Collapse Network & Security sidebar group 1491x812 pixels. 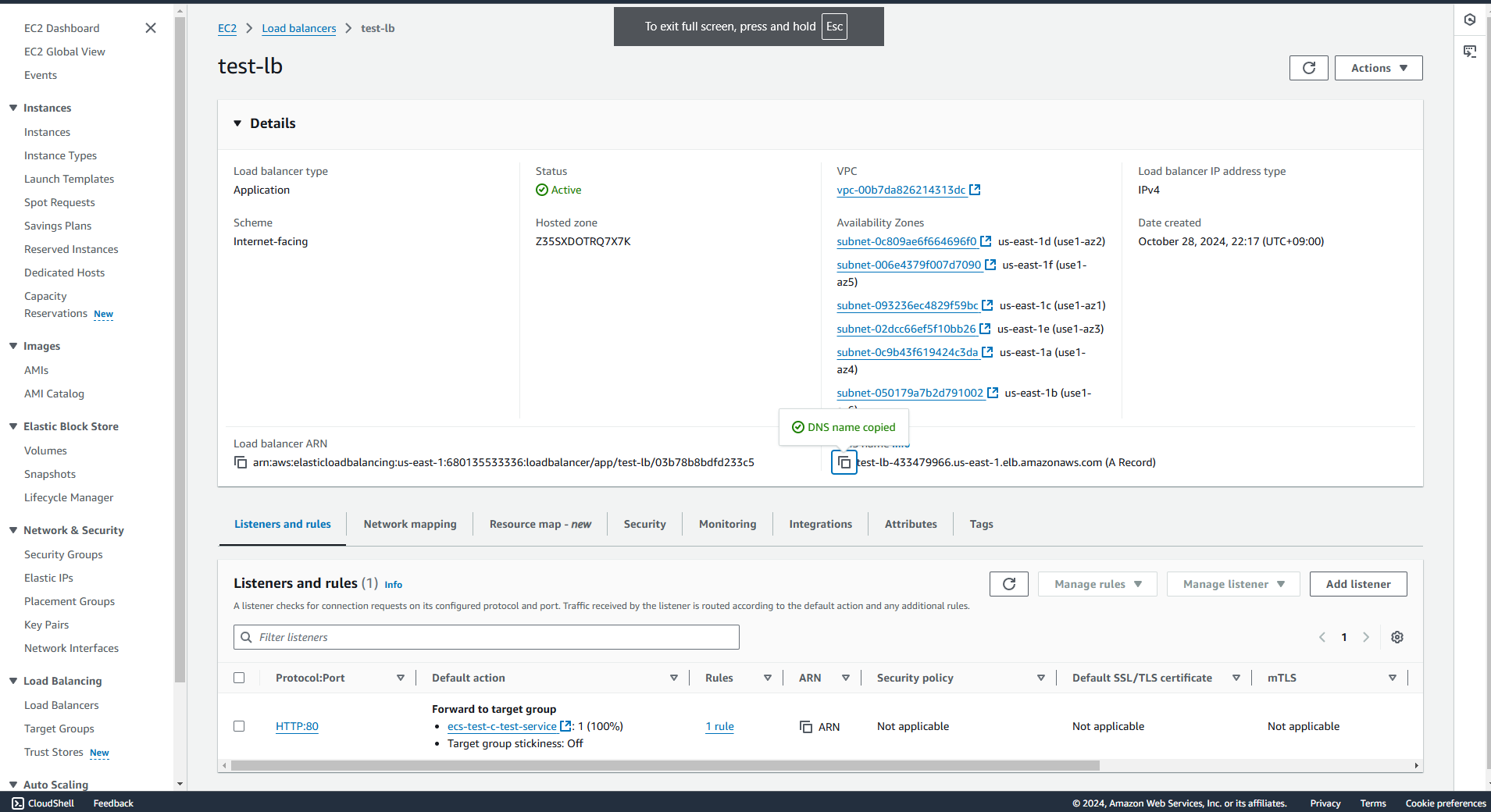(x=13, y=530)
